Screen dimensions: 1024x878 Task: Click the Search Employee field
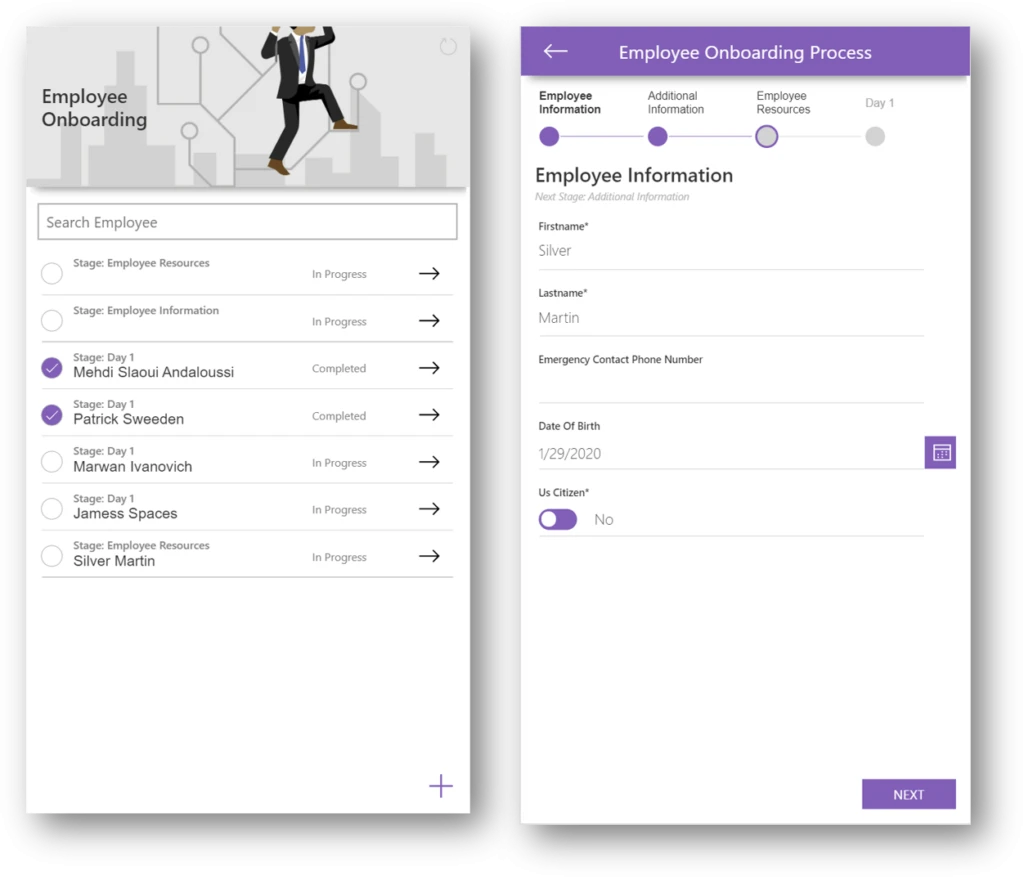247,222
